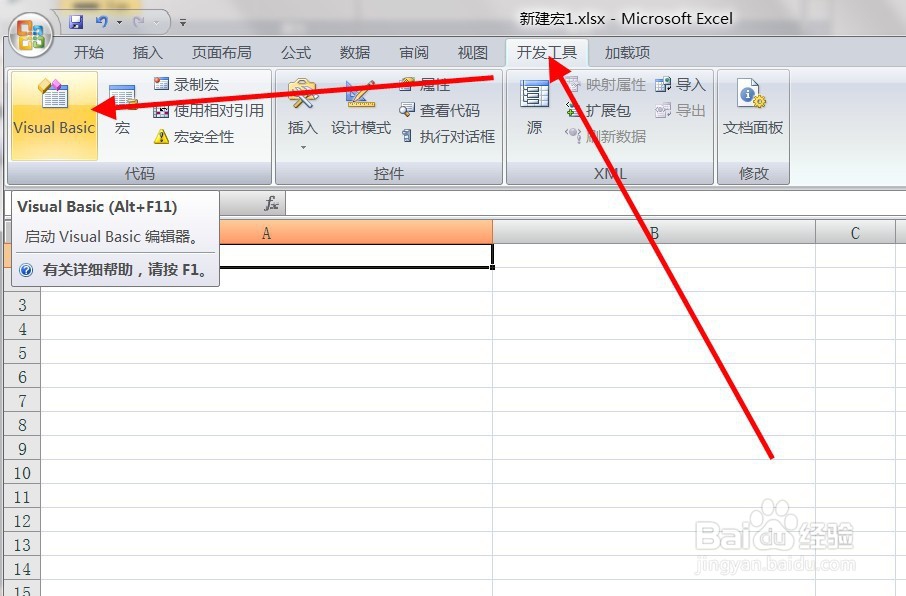This screenshot has width=906, height=596.
Task: Select row 5 header
Action: 23,353
